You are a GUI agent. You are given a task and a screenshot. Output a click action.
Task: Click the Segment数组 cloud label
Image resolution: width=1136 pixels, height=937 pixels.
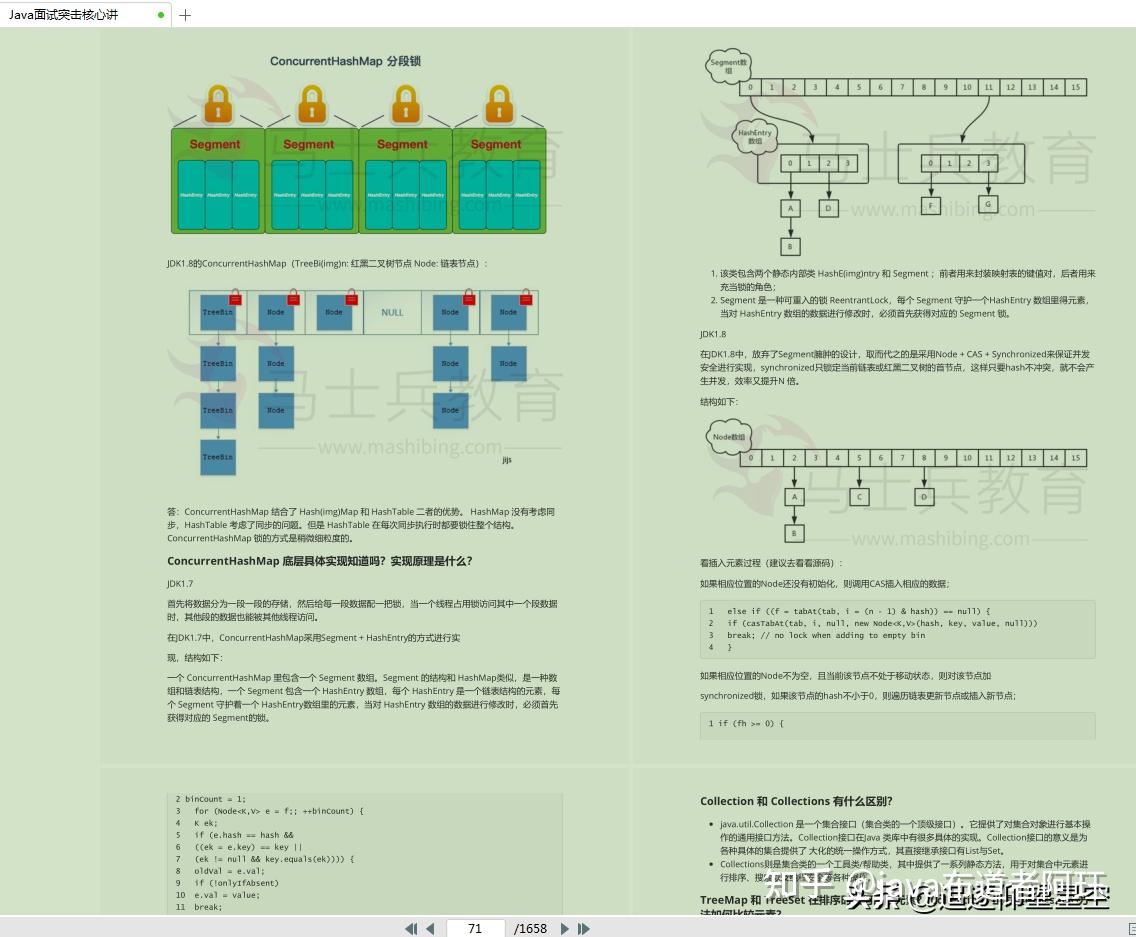point(728,66)
